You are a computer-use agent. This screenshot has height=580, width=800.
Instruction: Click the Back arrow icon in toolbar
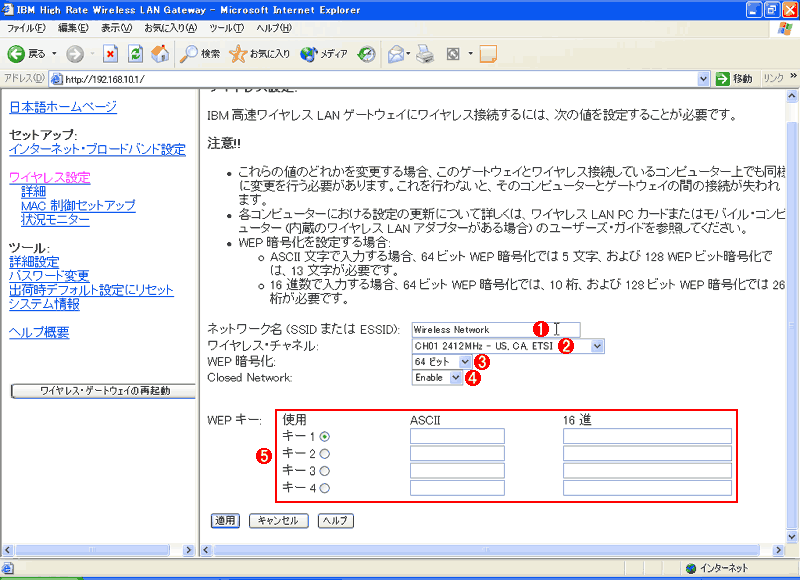tap(16, 54)
